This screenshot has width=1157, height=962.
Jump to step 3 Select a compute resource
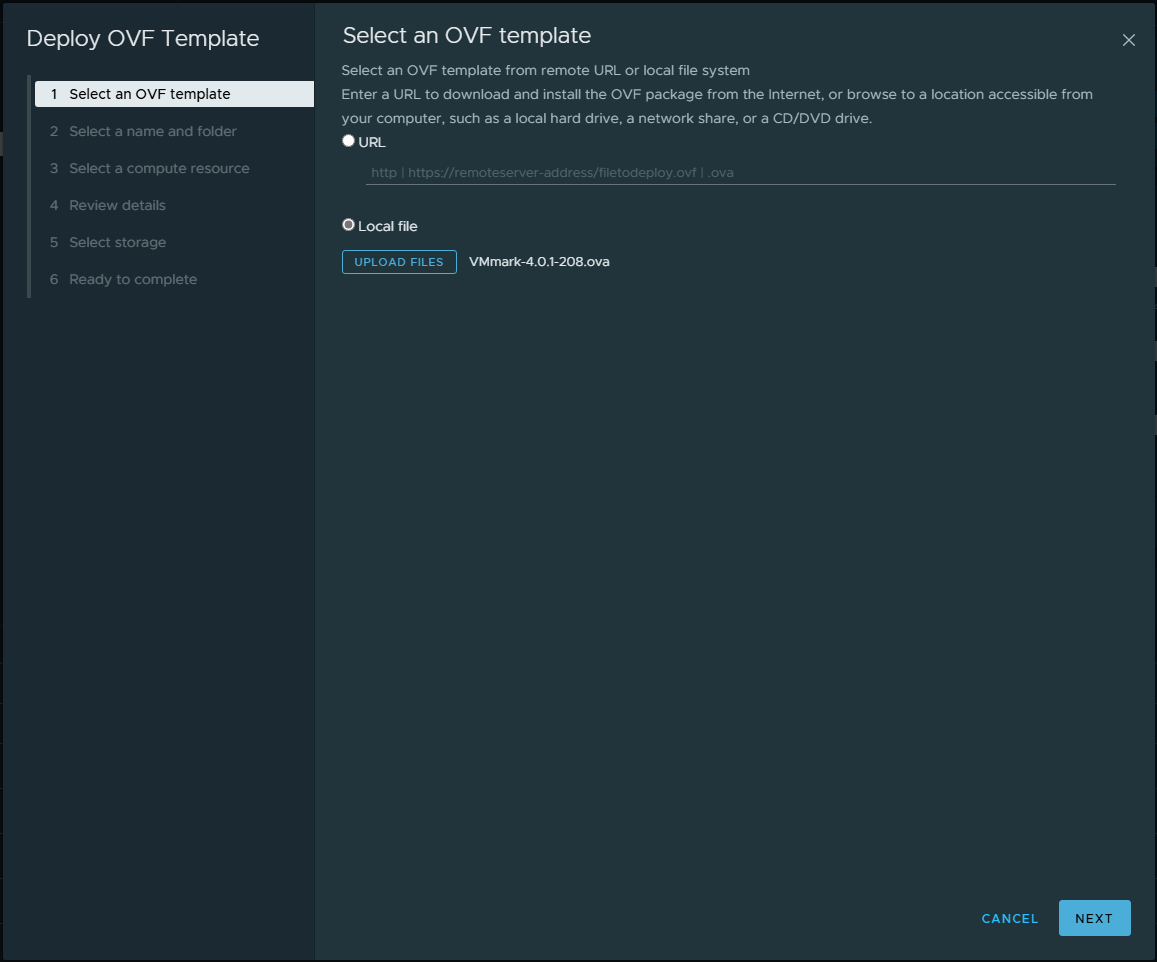159,168
